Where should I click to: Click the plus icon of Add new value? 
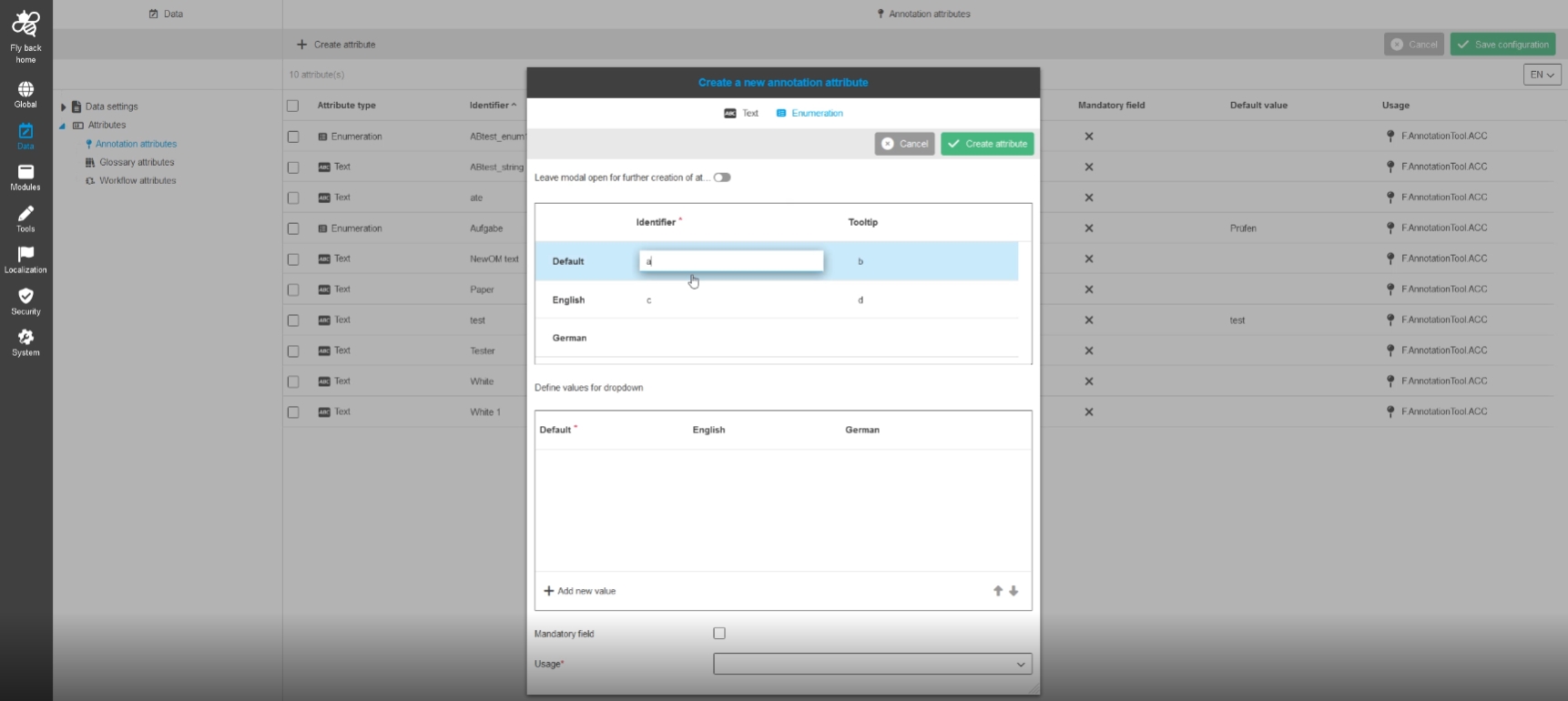pyautogui.click(x=549, y=591)
